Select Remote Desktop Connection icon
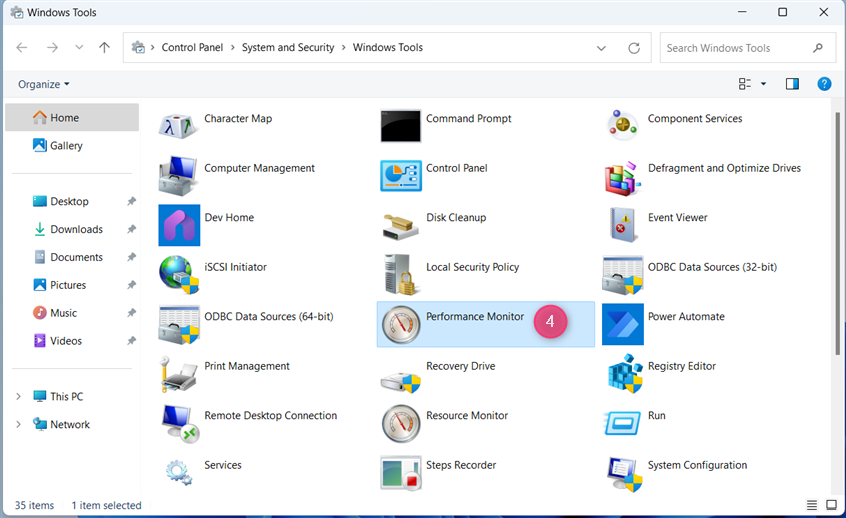Screen dimensions: 846x518 click(x=180, y=424)
